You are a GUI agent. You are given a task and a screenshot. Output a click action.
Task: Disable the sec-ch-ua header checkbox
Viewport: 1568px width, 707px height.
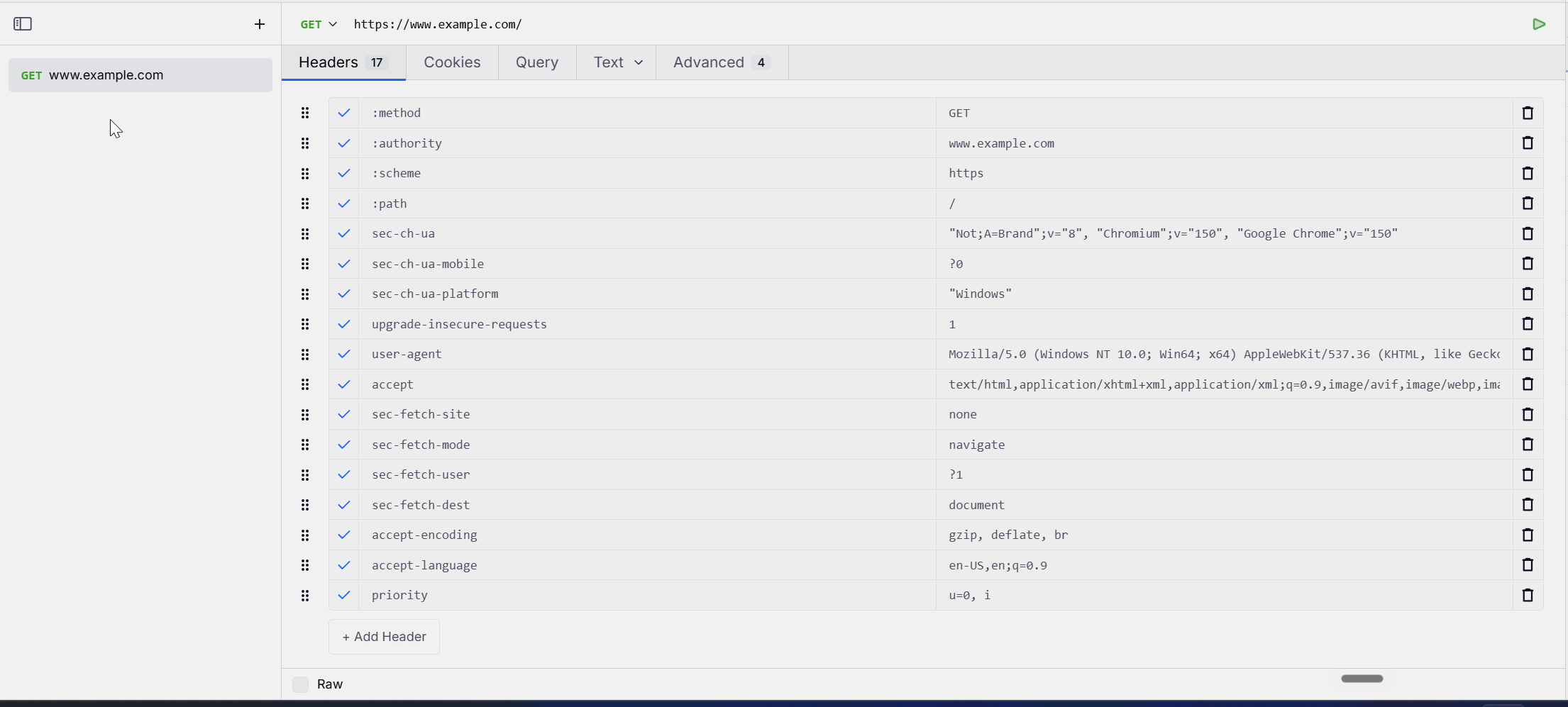pos(344,233)
